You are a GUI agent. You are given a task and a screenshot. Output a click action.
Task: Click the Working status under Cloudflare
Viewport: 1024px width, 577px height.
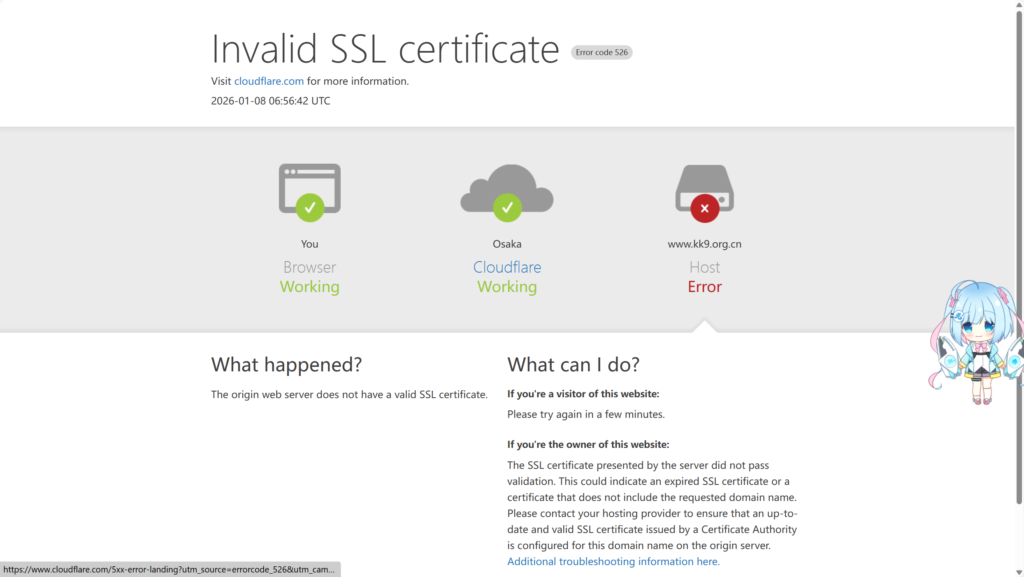coord(507,287)
